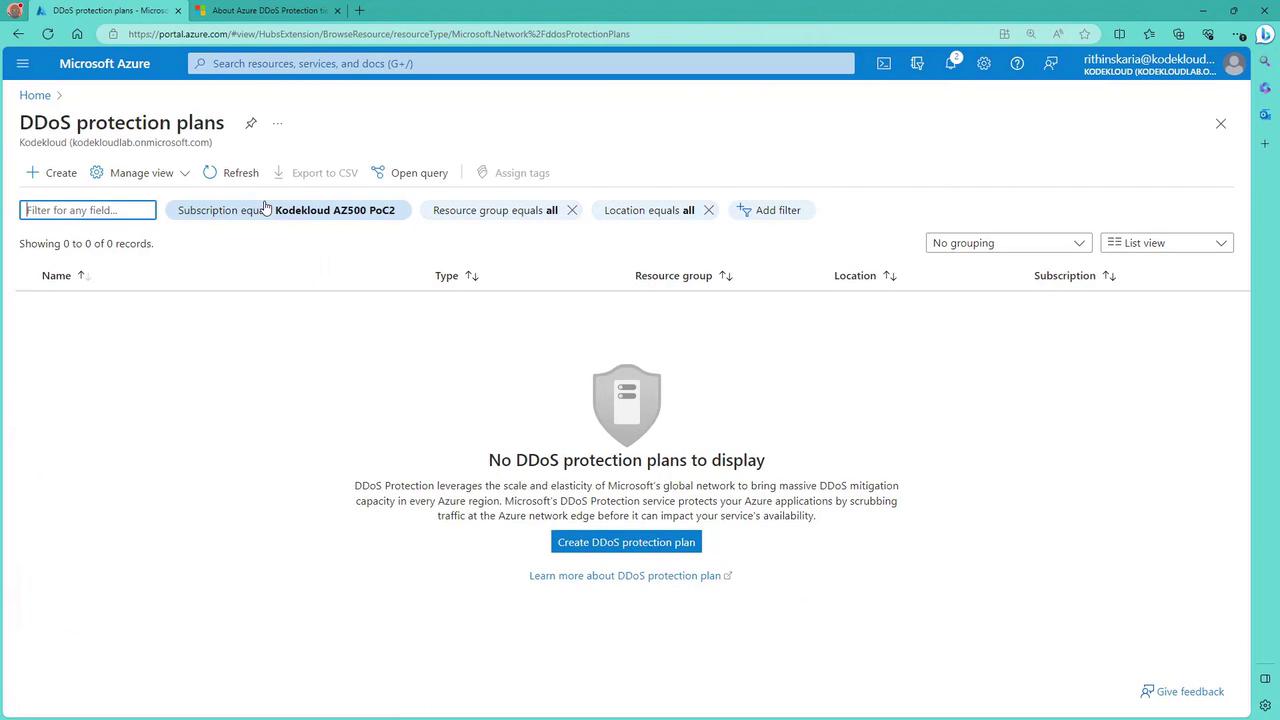Remove the Resource group equals all filter

[x=572, y=210]
